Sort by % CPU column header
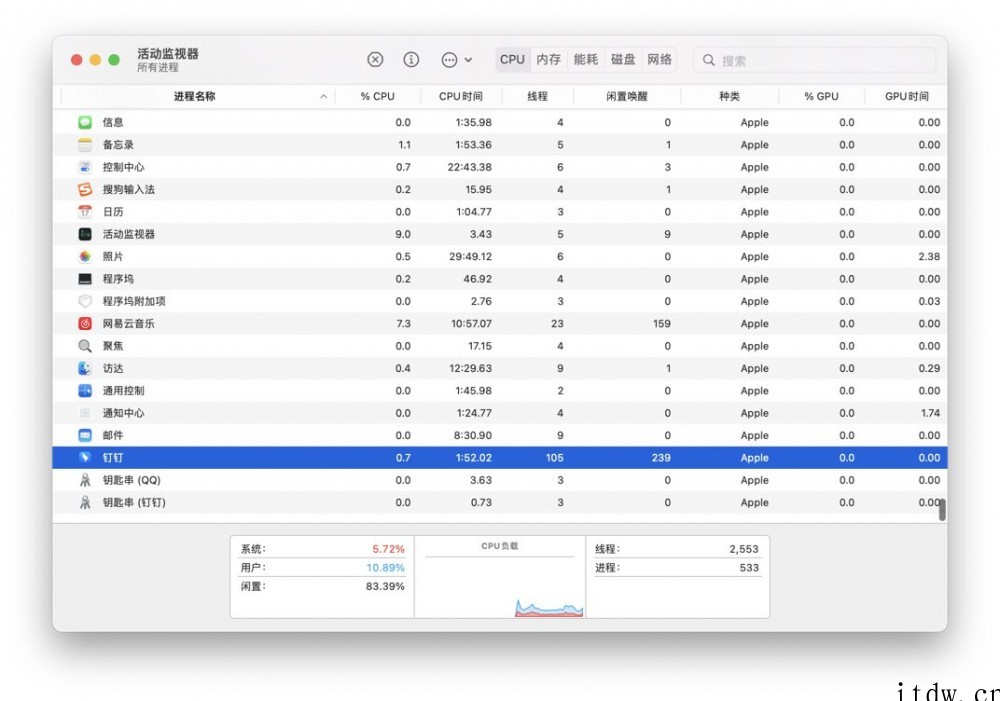Image resolution: width=1000 pixels, height=701 pixels. pyautogui.click(x=378, y=96)
